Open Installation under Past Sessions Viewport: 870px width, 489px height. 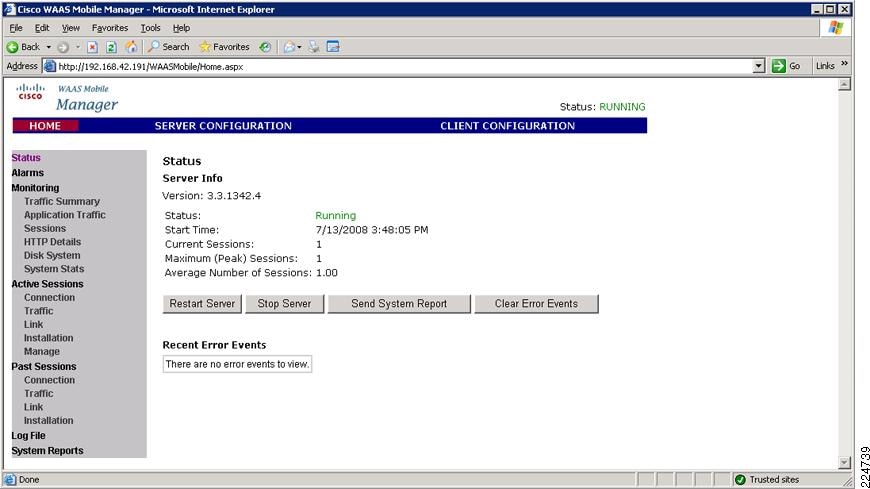pos(48,421)
